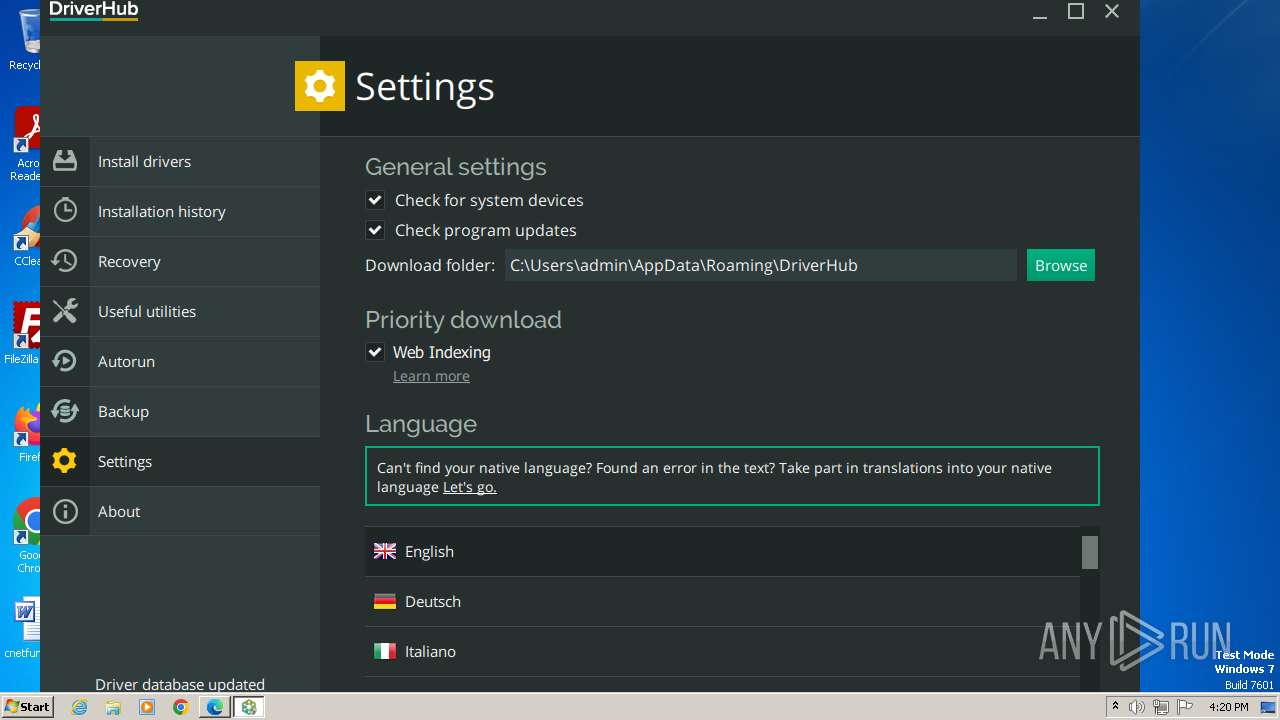Open the About section
The image size is (1280, 720).
(180, 511)
